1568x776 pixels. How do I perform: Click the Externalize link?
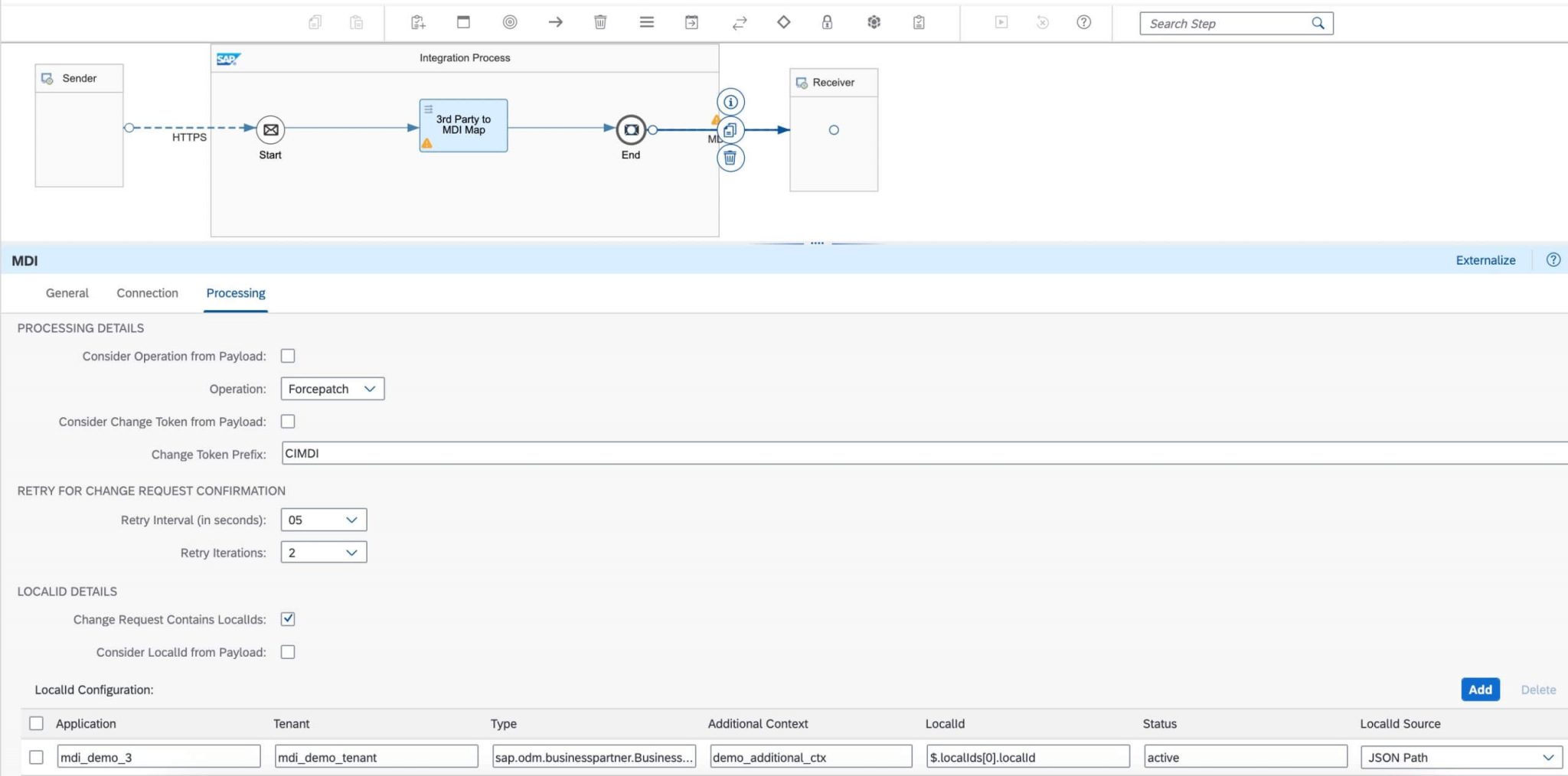click(x=1485, y=259)
